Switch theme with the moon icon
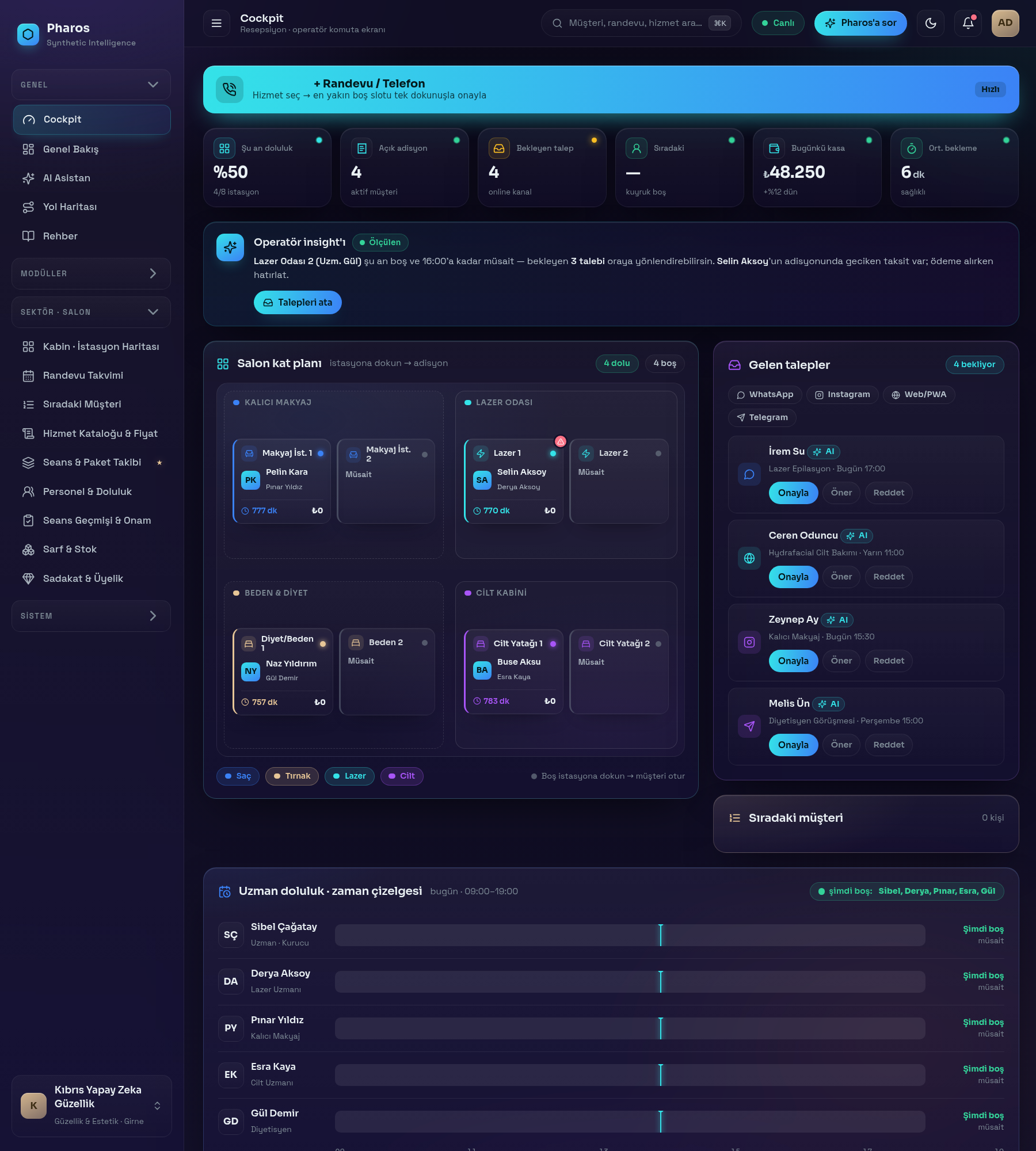1036x1151 pixels. coord(931,23)
